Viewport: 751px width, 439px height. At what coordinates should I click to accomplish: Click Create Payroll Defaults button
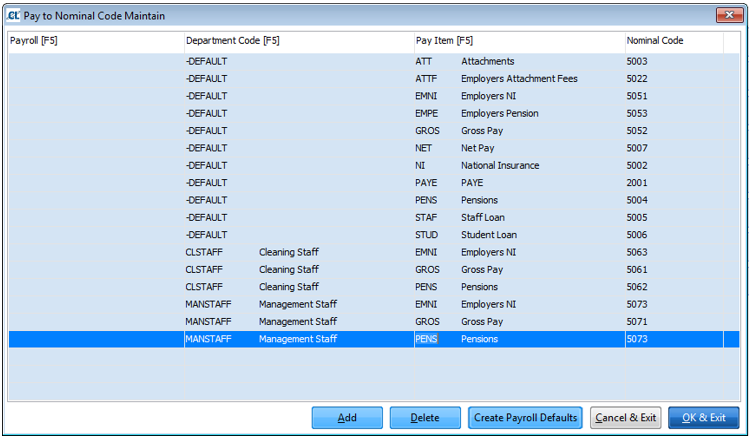coord(525,417)
